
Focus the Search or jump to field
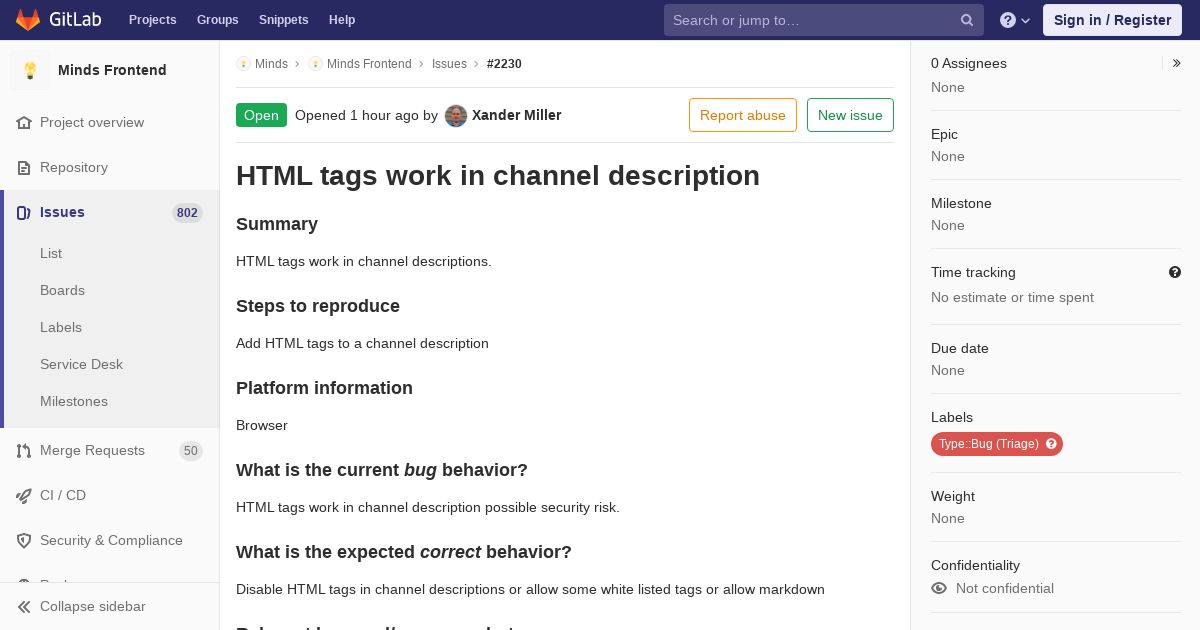click(x=823, y=20)
